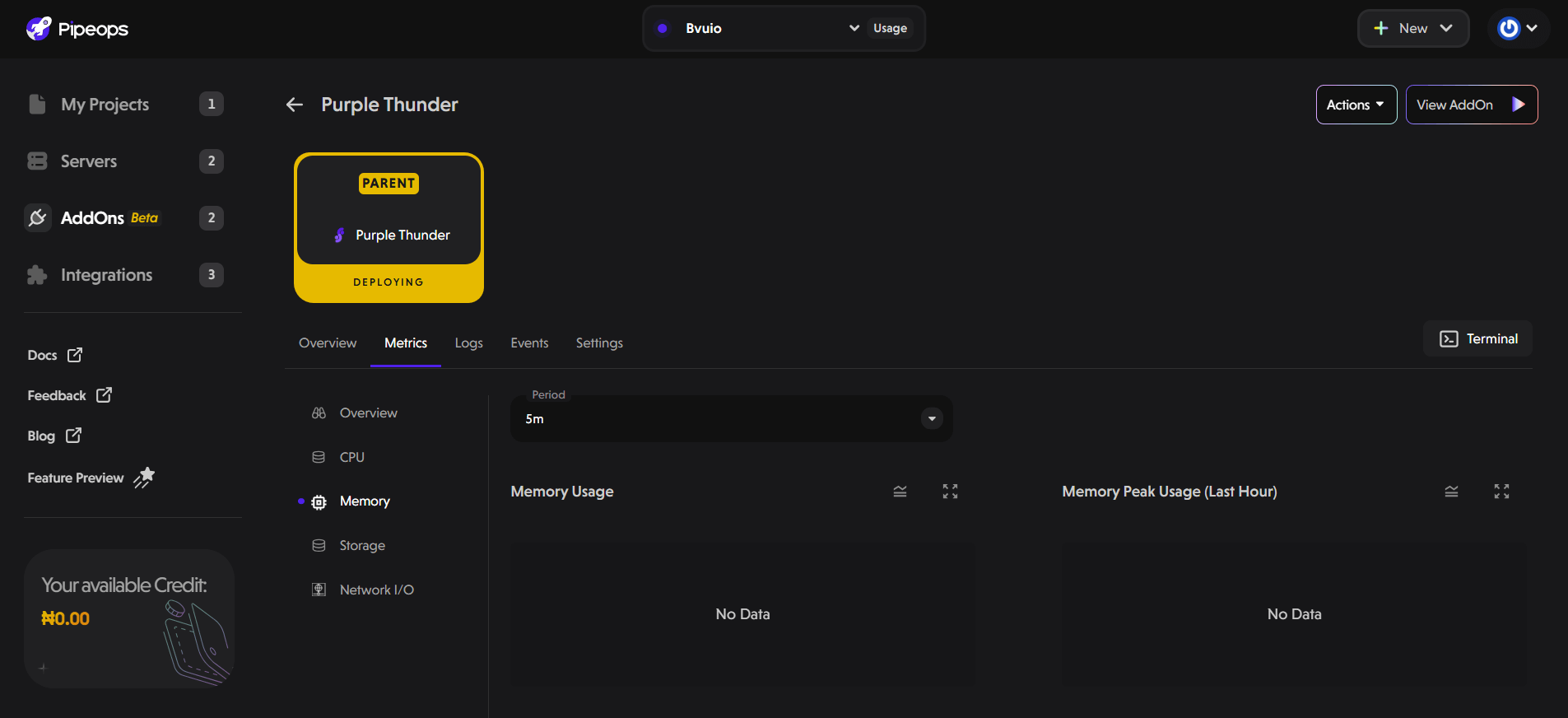The image size is (1568, 718).
Task: Open the New dropdown button
Action: point(1413,28)
